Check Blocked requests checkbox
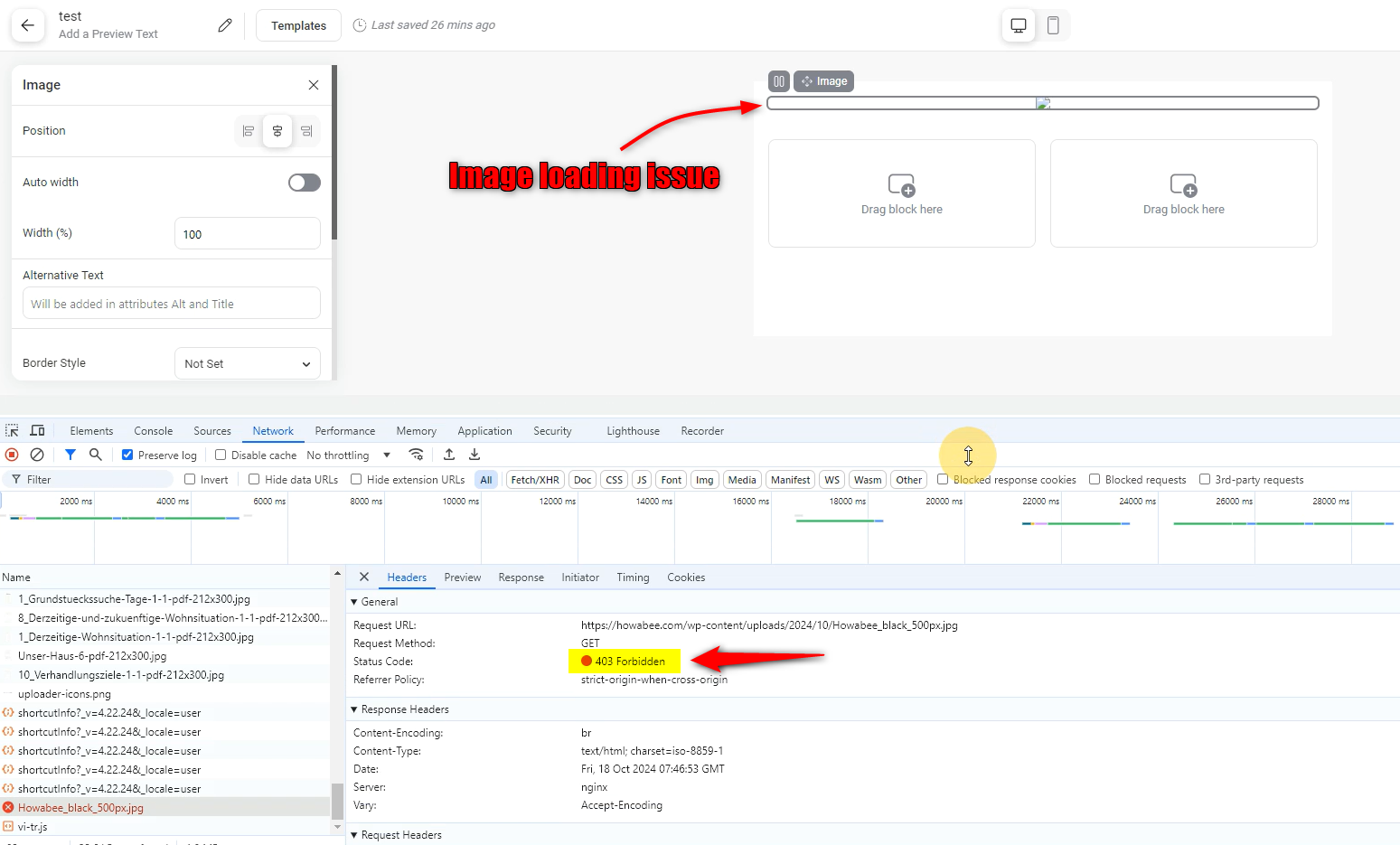The height and width of the screenshot is (845, 1400). [1095, 479]
